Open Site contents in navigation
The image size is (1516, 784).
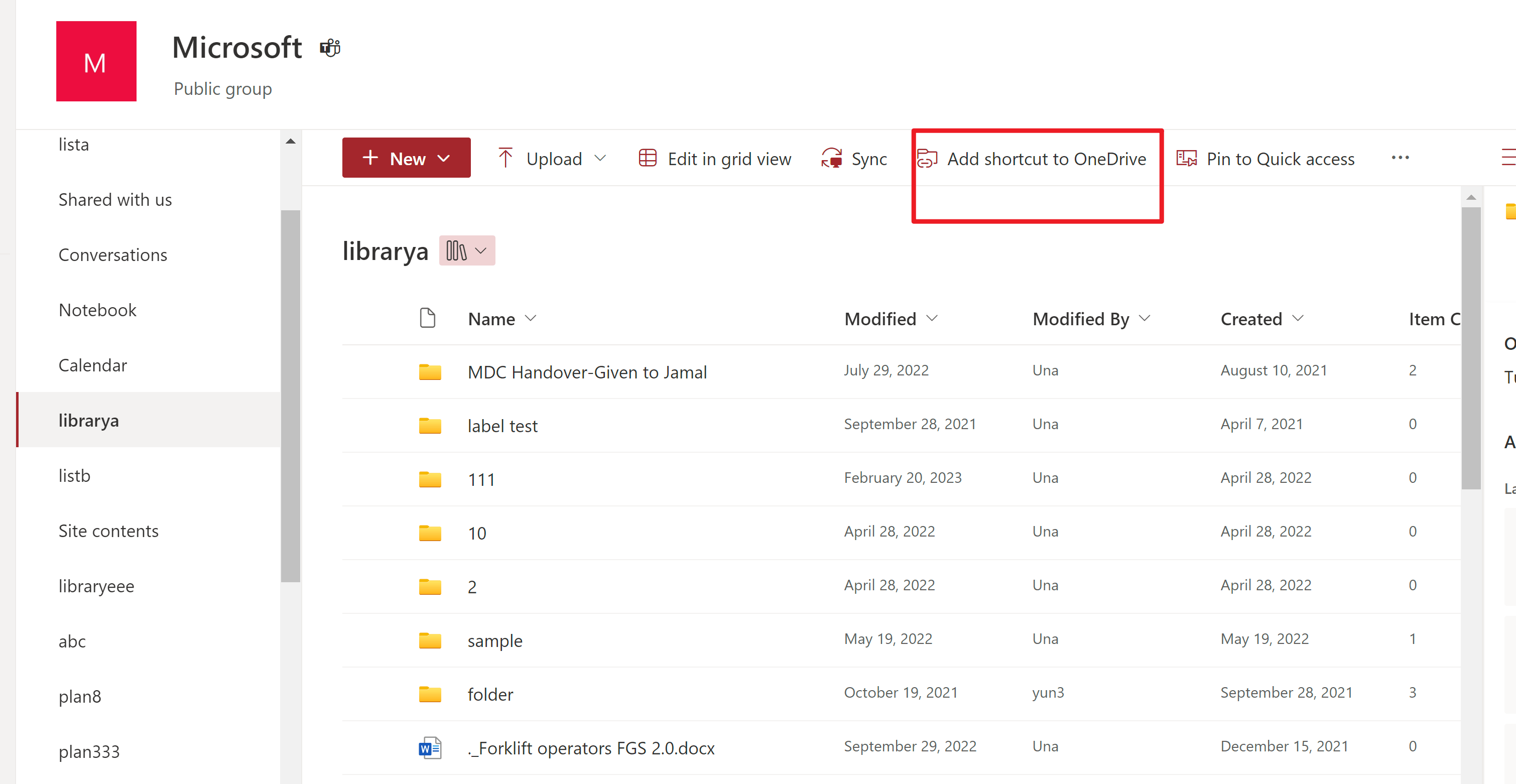[109, 531]
